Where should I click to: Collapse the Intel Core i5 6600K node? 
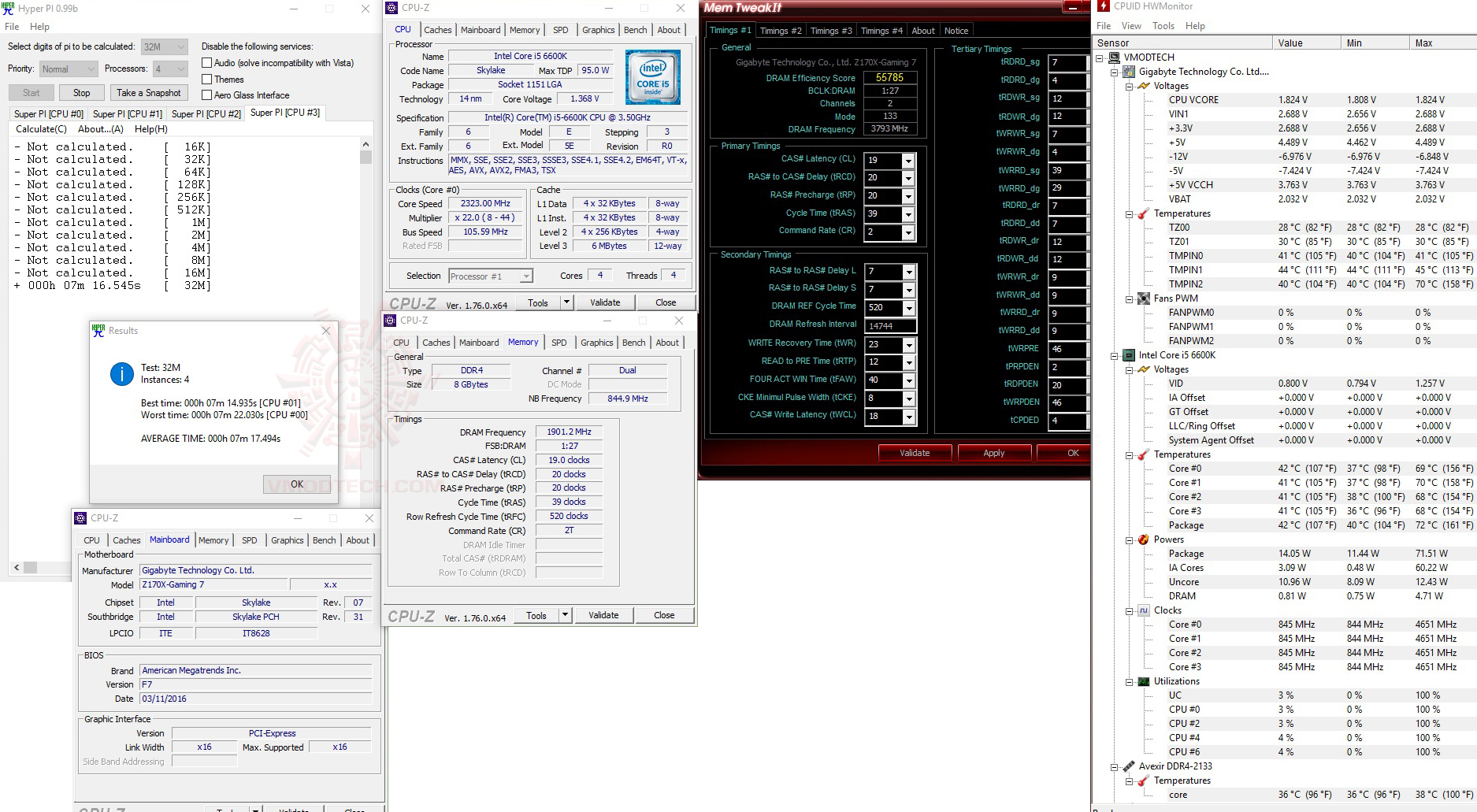coord(1115,355)
